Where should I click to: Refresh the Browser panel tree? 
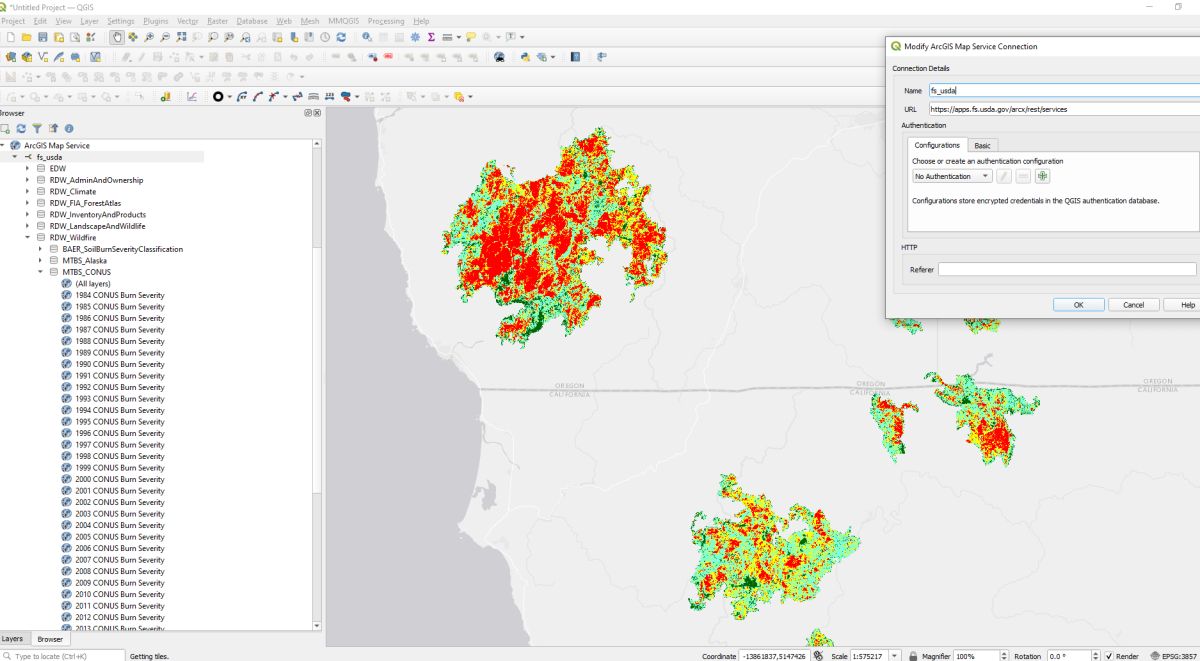[x=21, y=128]
